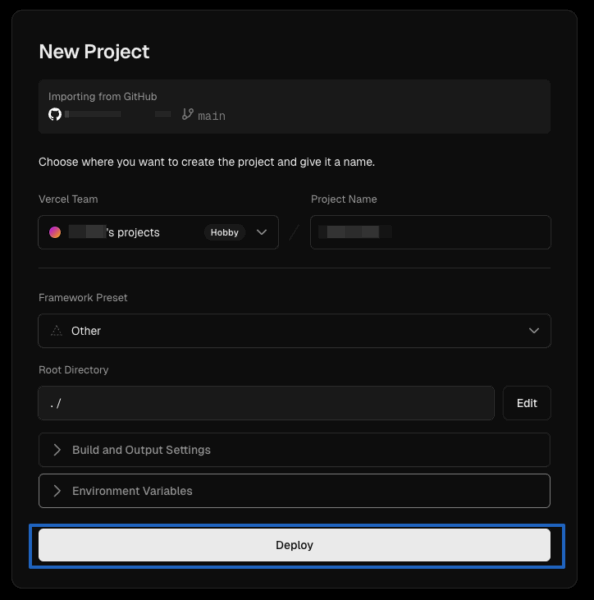The height and width of the screenshot is (600, 594).
Task: Click the chevron beside Build and Output Settings
Action: (57, 450)
